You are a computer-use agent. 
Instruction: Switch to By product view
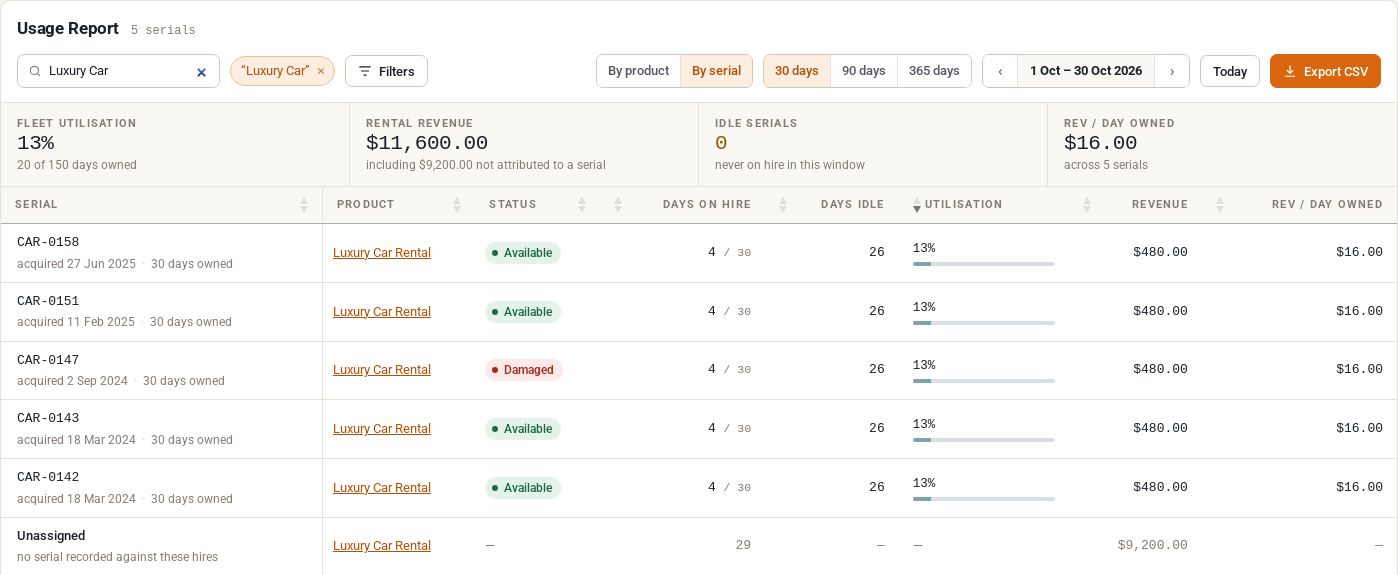coord(638,71)
